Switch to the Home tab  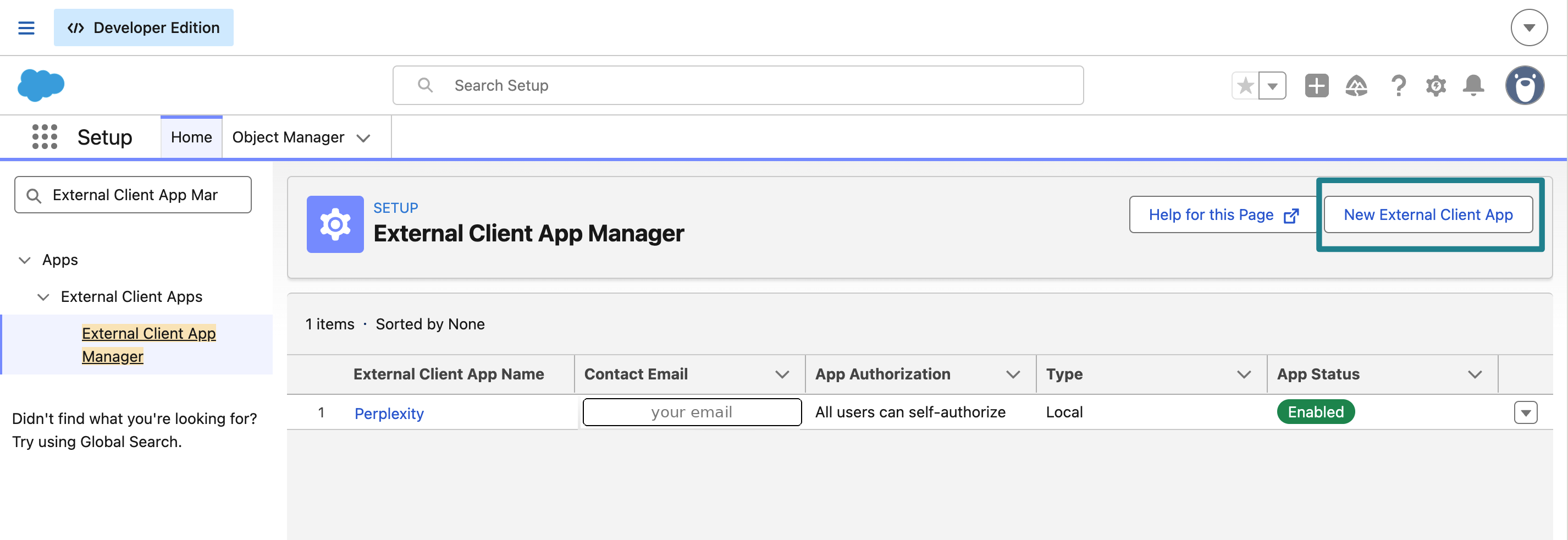[x=191, y=137]
